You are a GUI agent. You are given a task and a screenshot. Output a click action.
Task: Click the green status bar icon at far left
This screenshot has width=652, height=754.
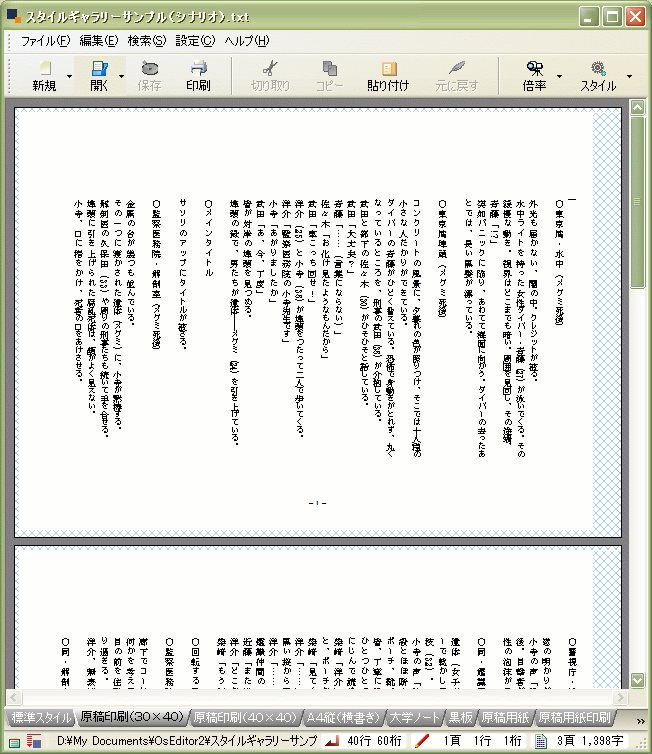(14, 742)
